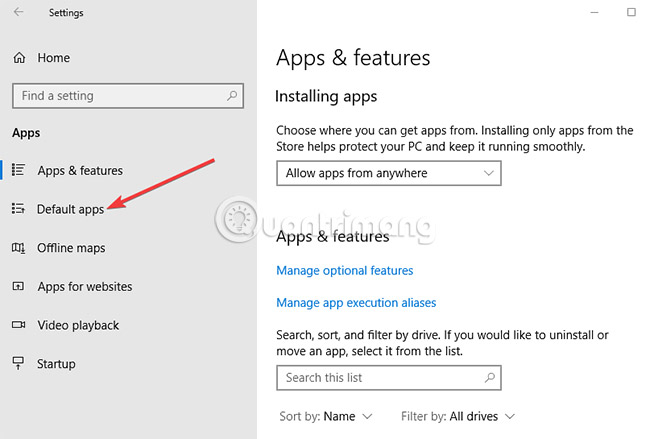Click the Video playback camera icon
This screenshot has width=650, height=439.
coord(18,325)
